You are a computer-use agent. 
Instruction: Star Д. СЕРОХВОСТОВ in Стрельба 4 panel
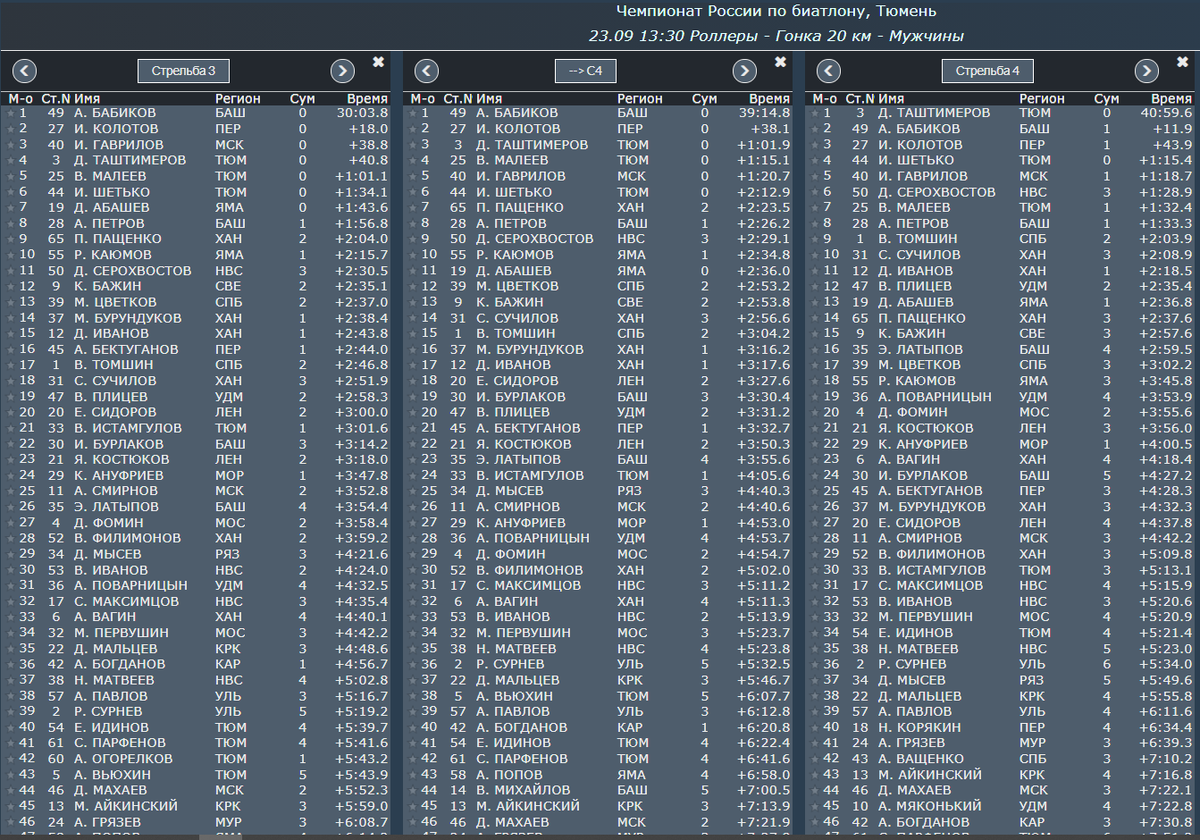coord(815,192)
